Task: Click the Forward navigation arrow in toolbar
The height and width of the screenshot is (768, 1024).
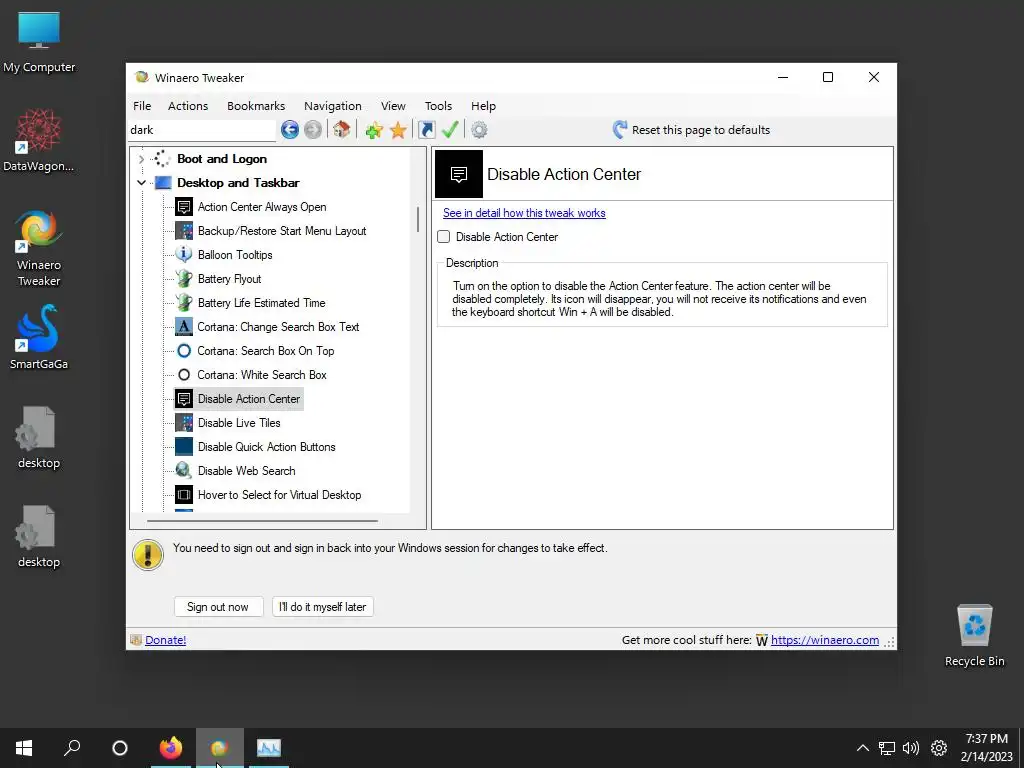Action: click(x=313, y=130)
